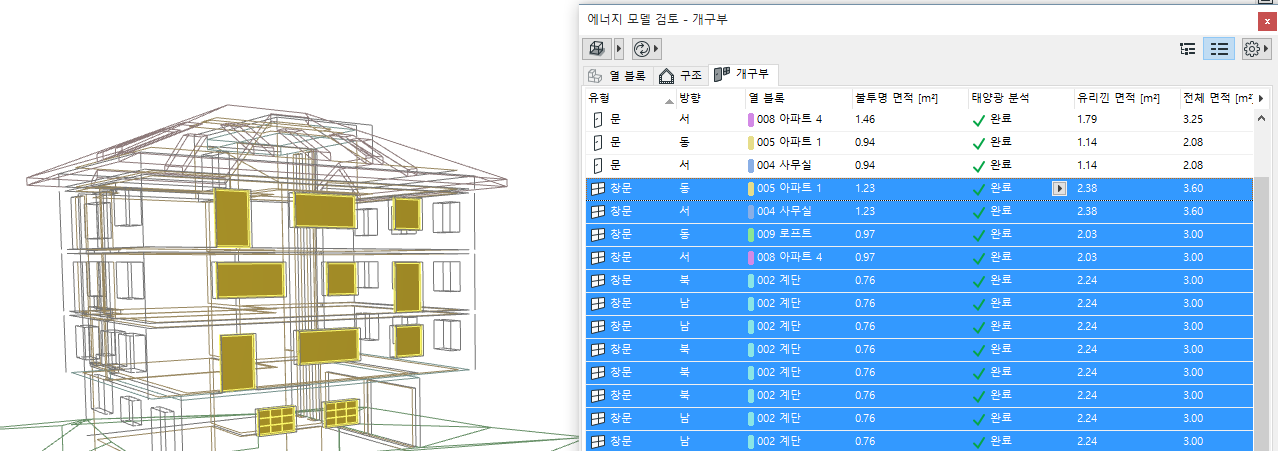Viewport: 1278px width, 451px height.
Task: Click the door icon of the 008 아파트 4 문 row
Action: (598, 119)
